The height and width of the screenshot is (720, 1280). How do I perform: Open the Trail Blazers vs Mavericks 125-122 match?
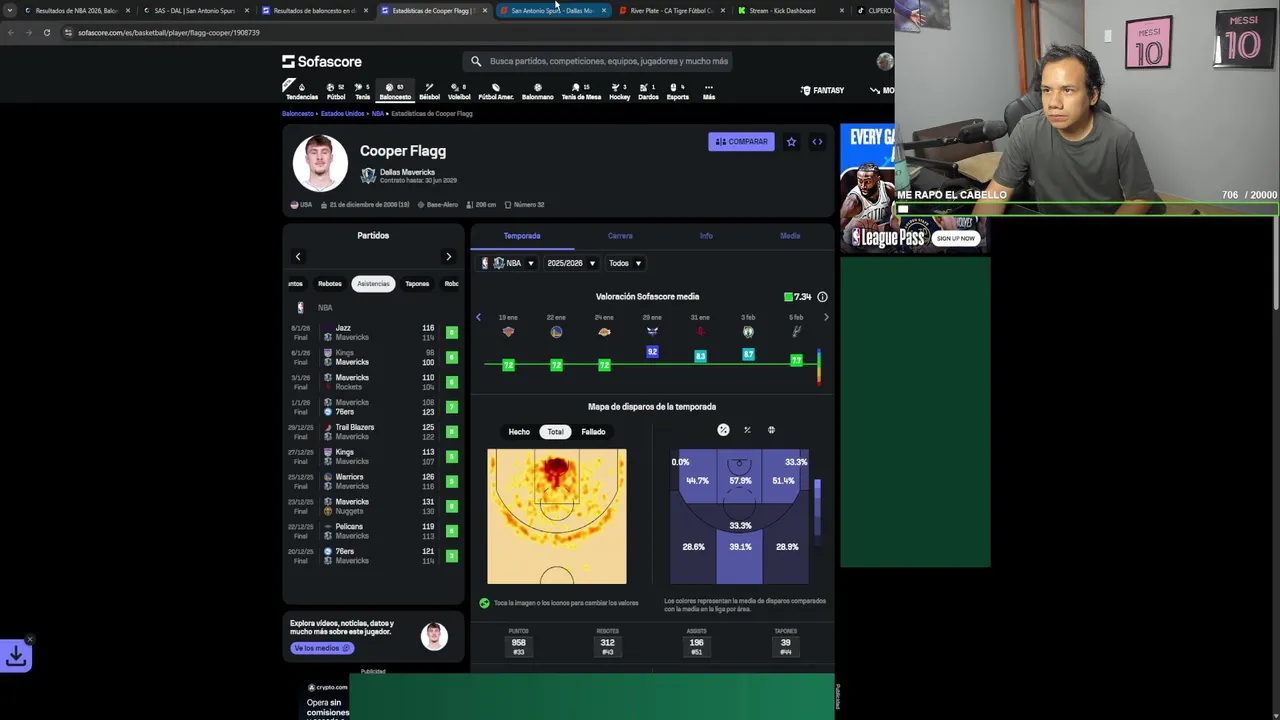click(x=373, y=432)
